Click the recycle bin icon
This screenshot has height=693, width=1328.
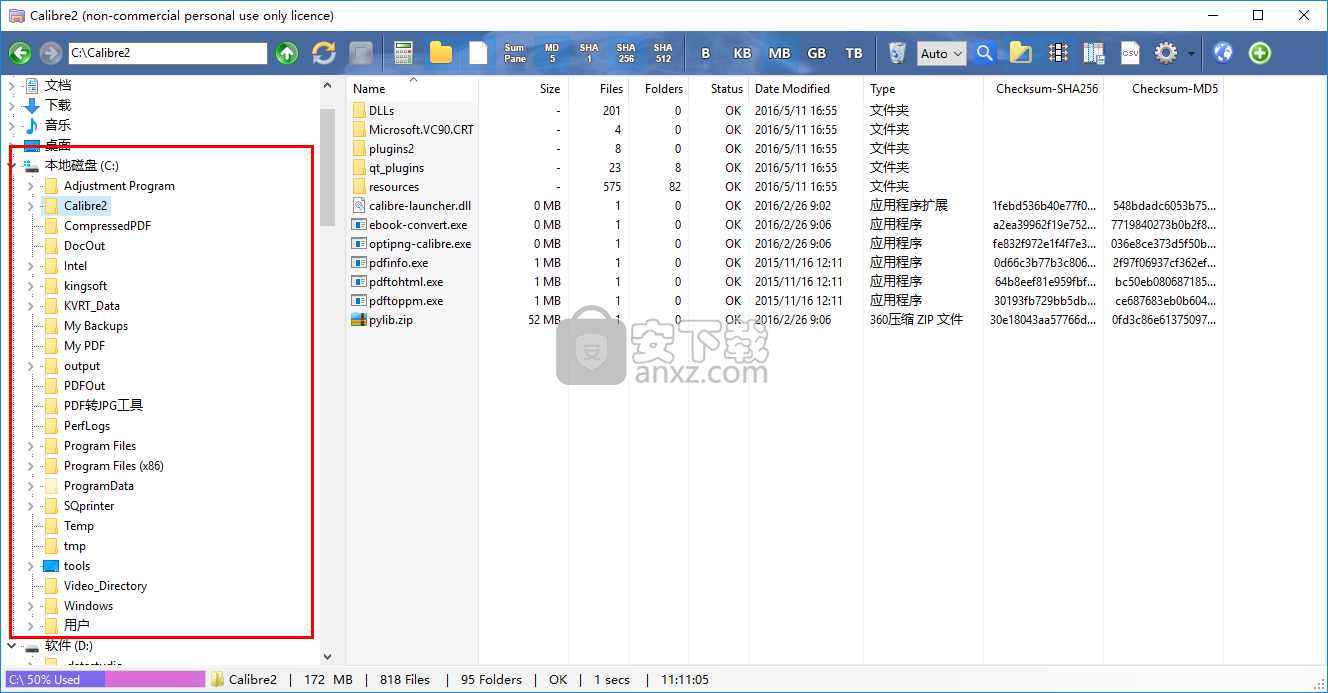898,53
